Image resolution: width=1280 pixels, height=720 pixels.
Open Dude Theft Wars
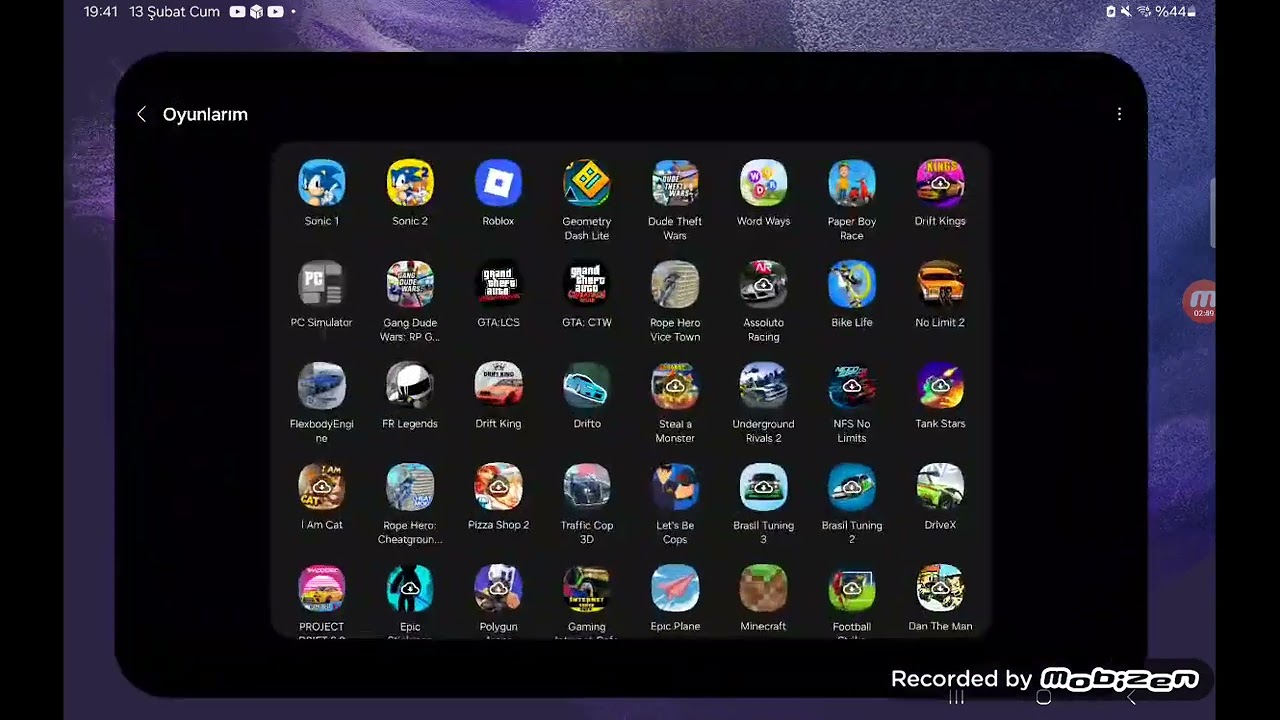coord(675,184)
